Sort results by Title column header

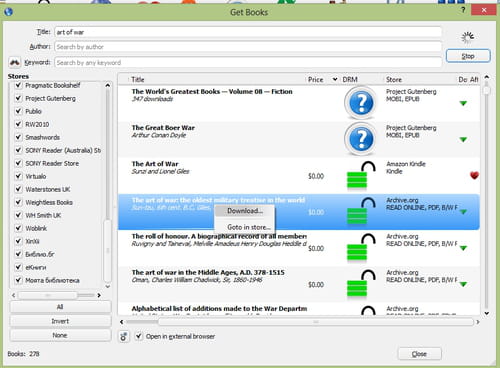(138, 80)
